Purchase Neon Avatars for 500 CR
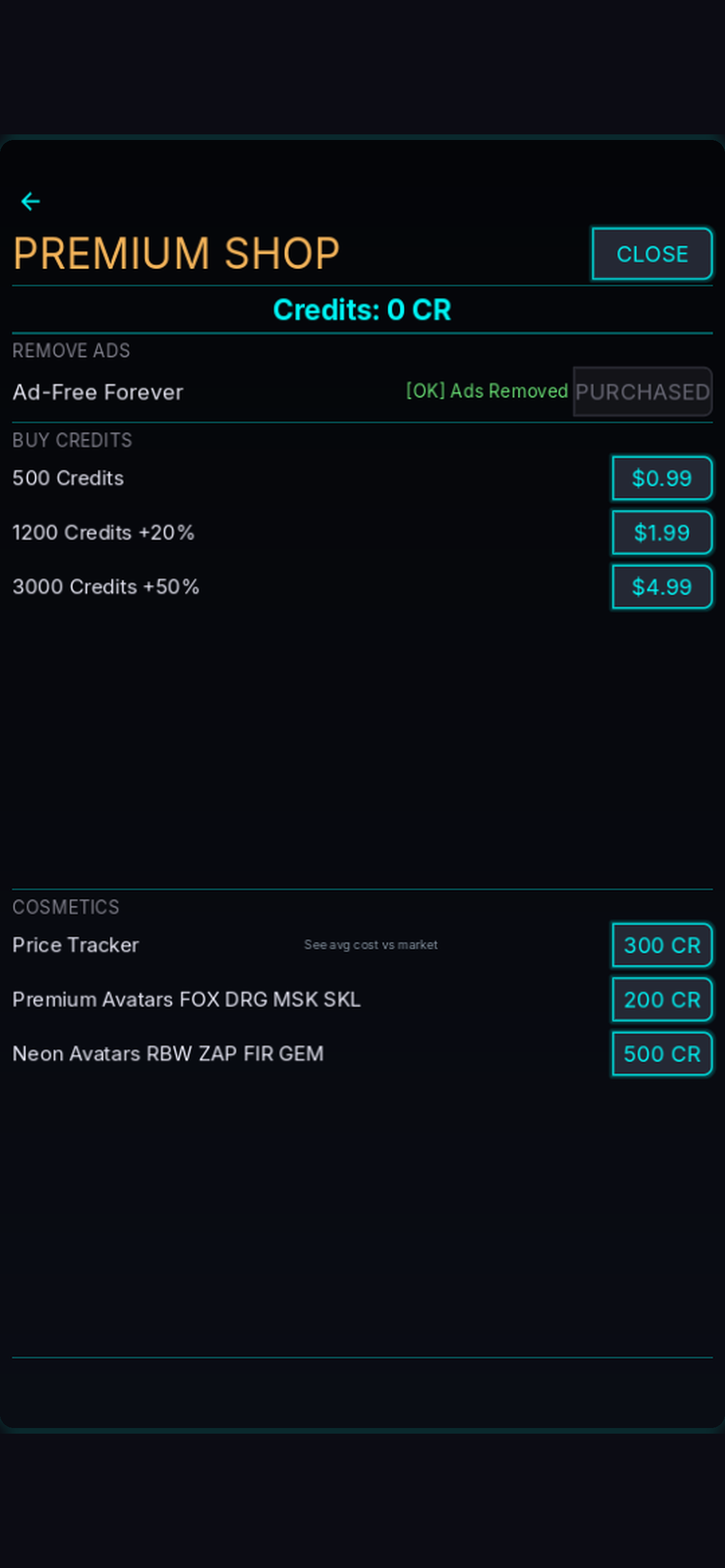 coord(662,1054)
